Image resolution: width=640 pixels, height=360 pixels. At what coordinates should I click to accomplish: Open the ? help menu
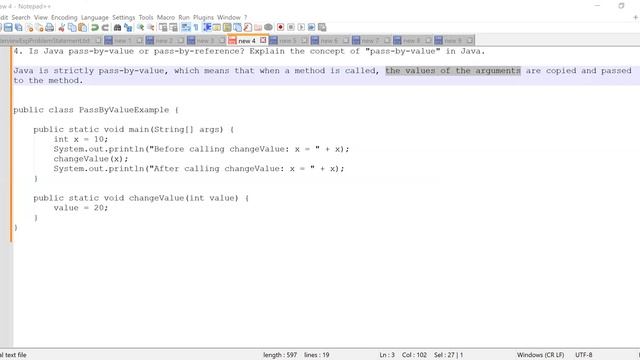[x=246, y=18]
